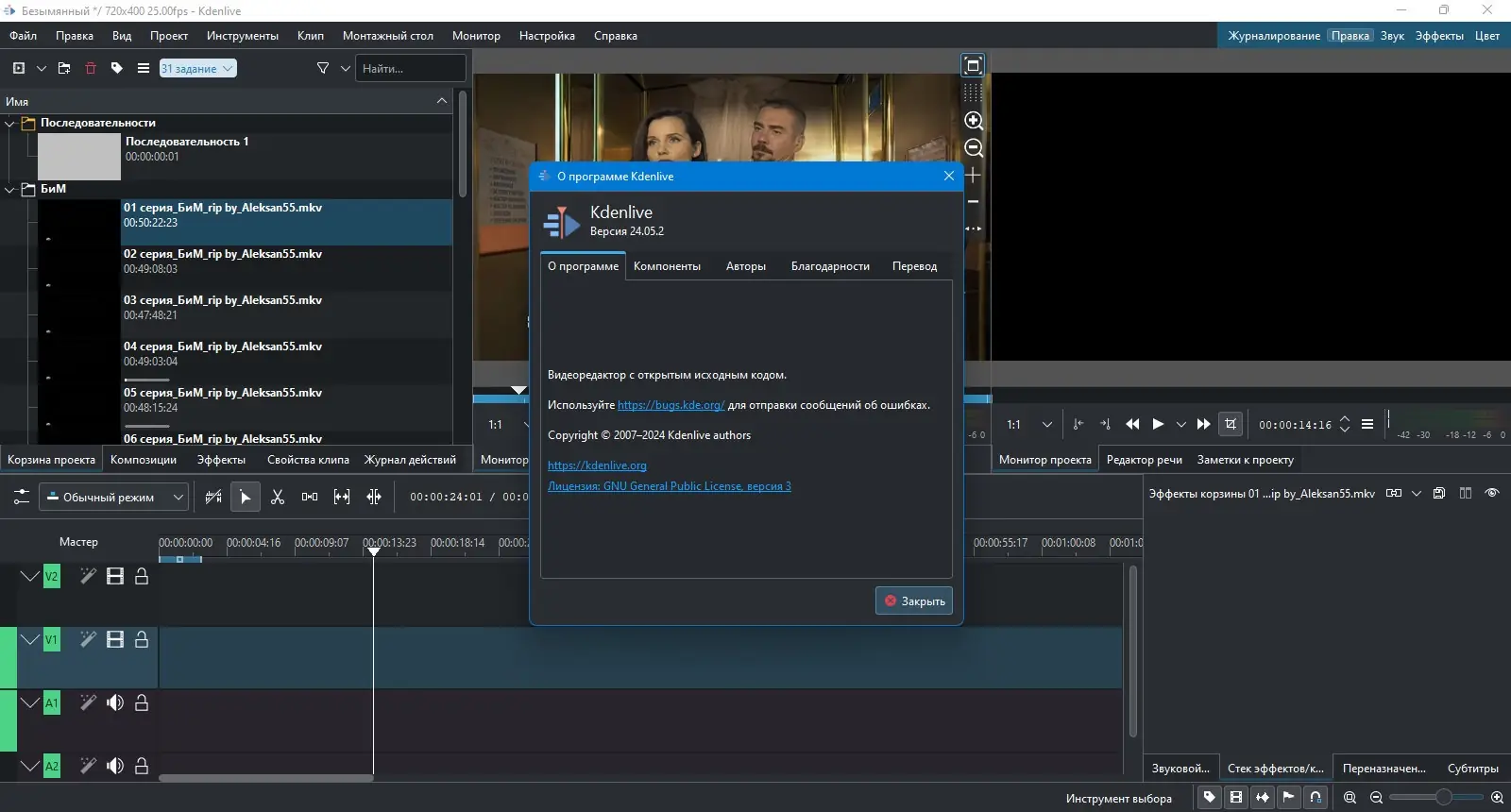Viewport: 1511px width, 812px height.
Task: Open the Монтажный стол menu
Action: pos(387,36)
